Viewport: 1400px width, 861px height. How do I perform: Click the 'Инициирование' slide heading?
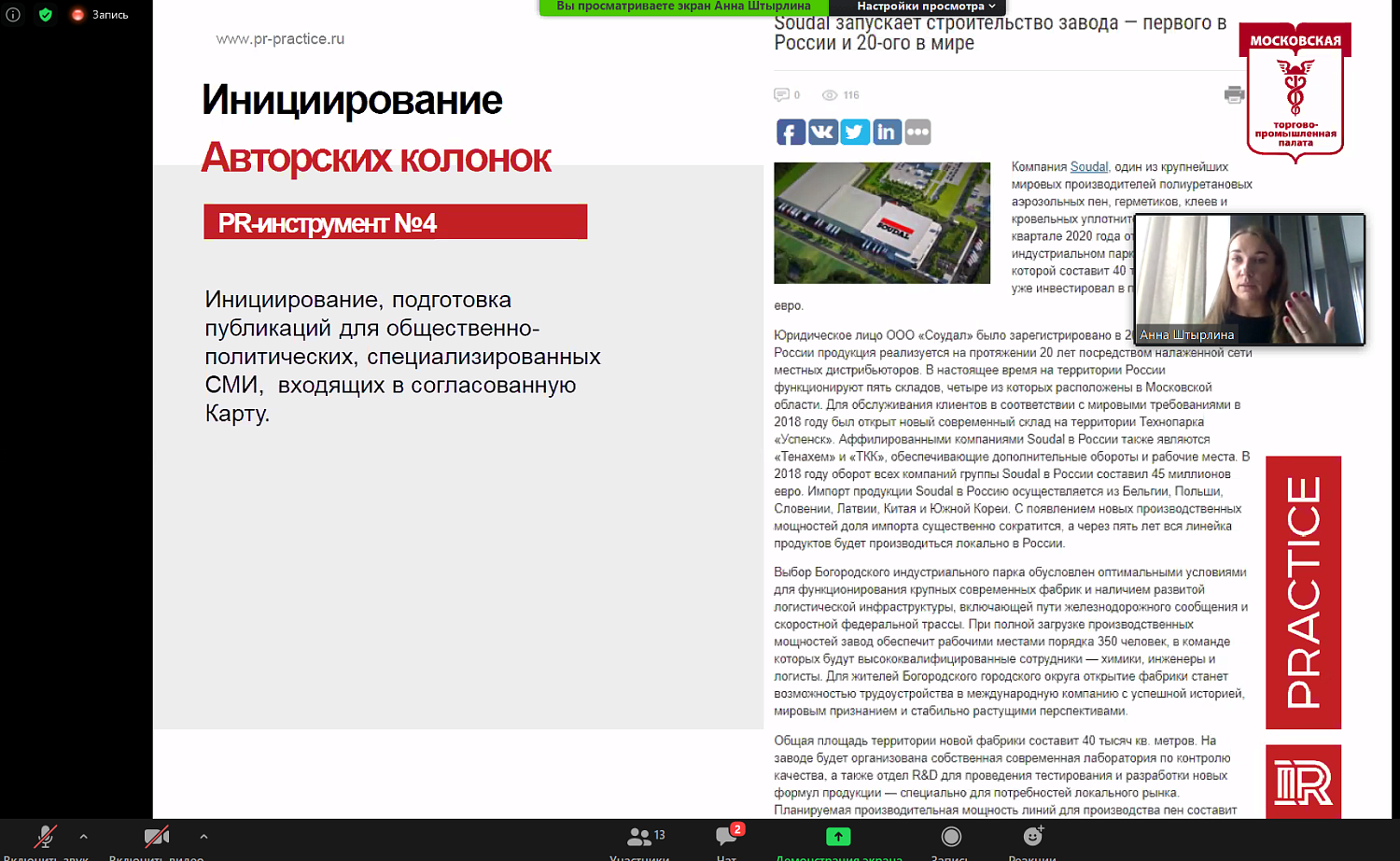(x=352, y=100)
